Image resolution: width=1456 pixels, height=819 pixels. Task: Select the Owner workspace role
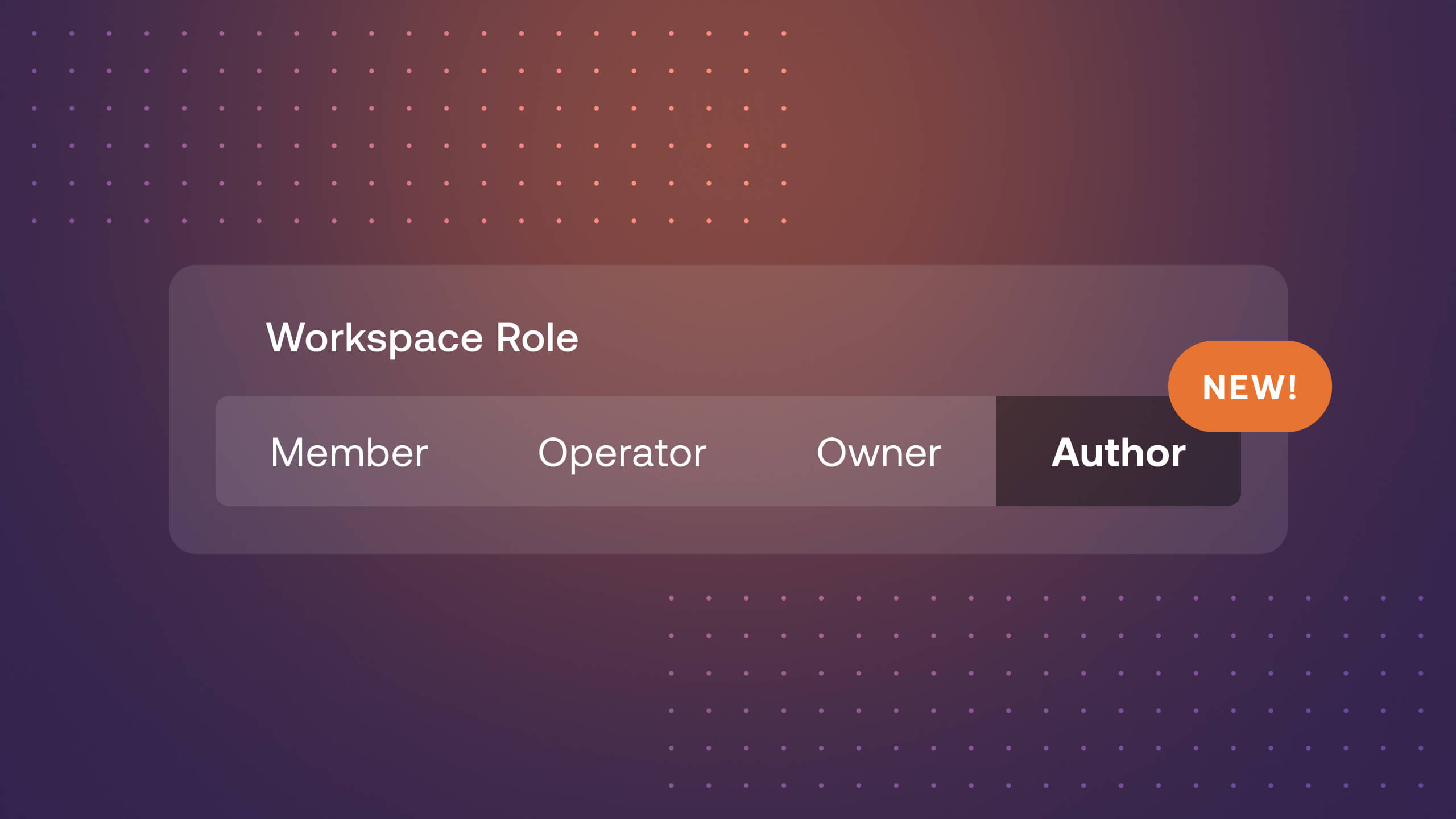[879, 452]
